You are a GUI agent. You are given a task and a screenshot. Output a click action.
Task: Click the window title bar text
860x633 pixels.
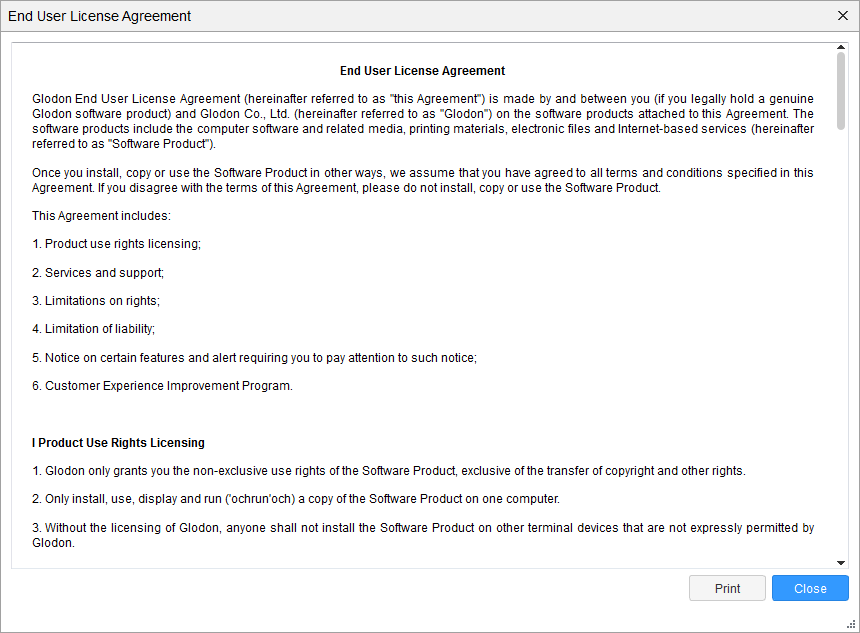(x=100, y=16)
